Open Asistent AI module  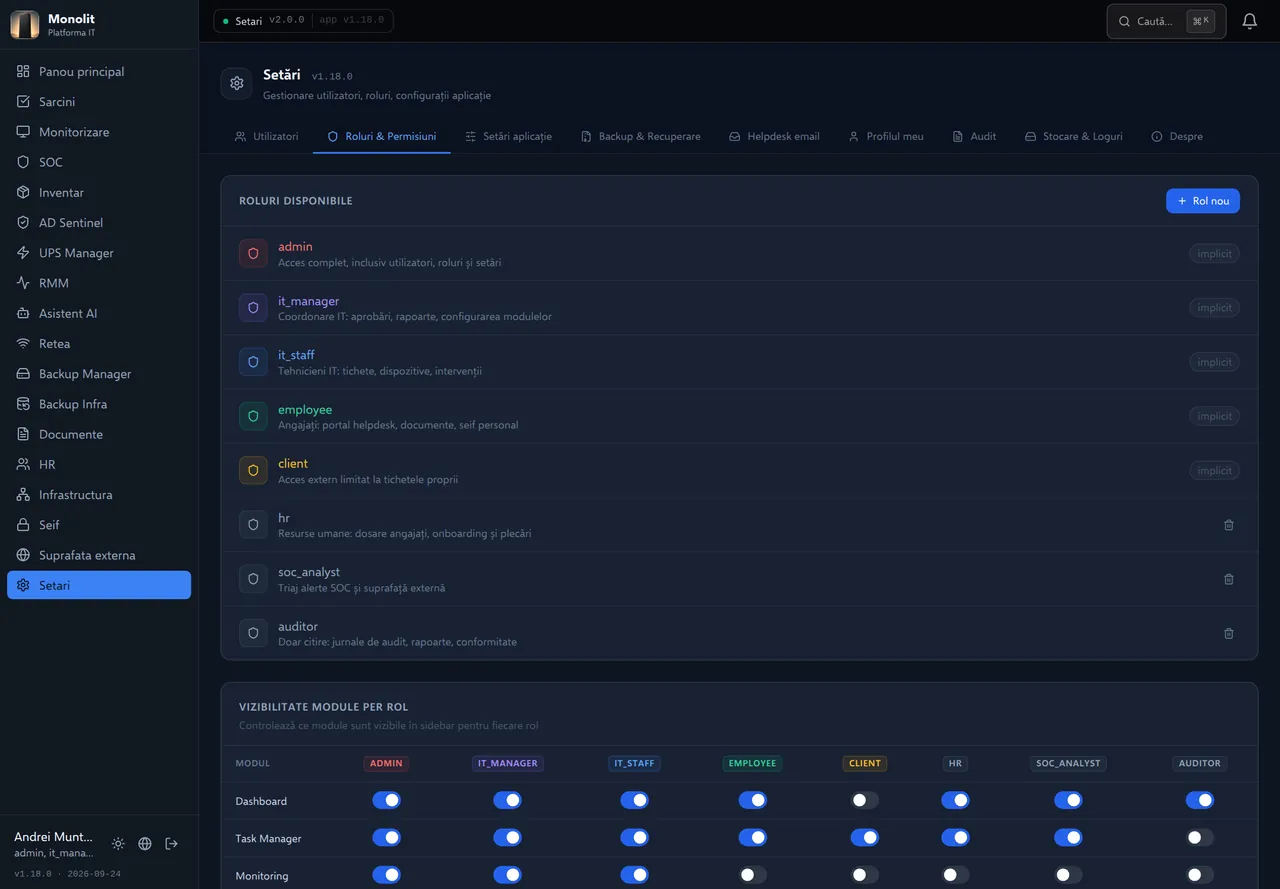pos(99,313)
